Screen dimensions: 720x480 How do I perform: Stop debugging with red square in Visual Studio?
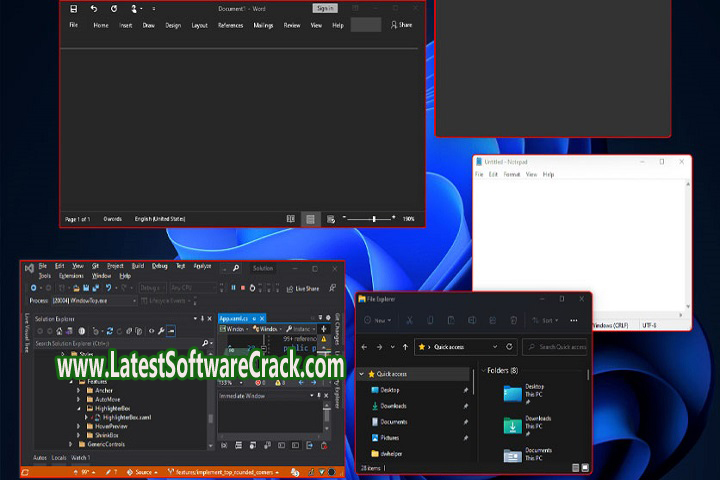tap(243, 288)
